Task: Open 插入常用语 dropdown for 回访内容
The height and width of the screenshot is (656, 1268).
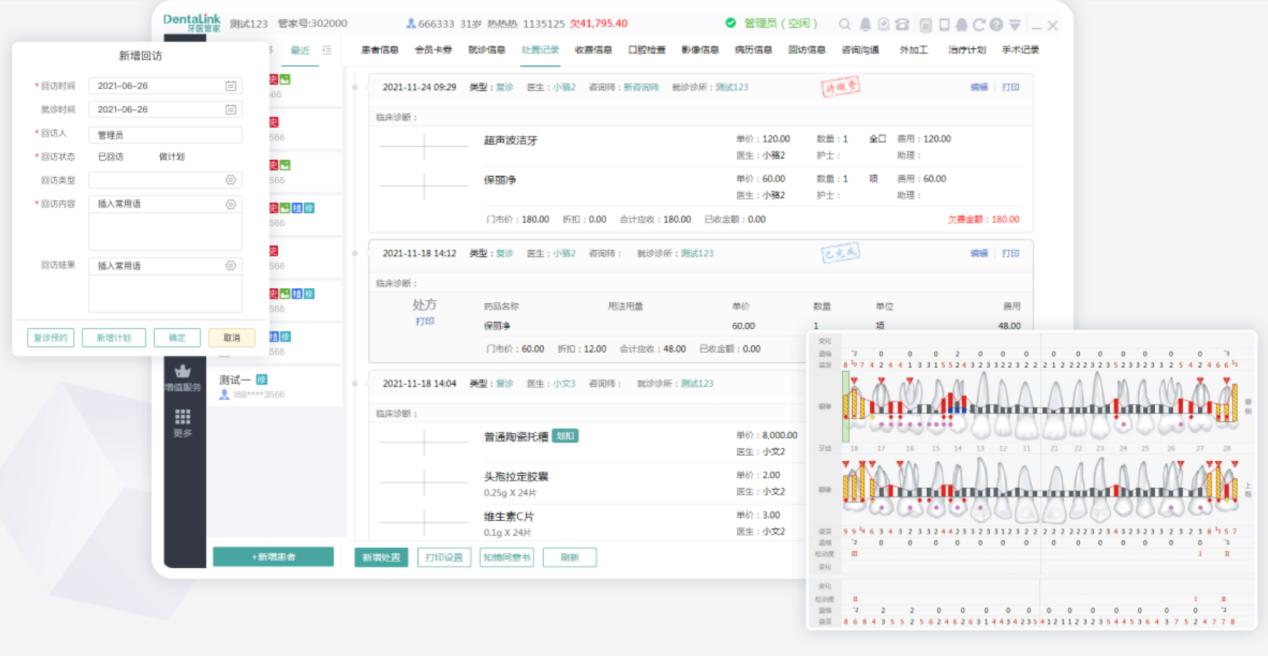Action: tap(165, 204)
